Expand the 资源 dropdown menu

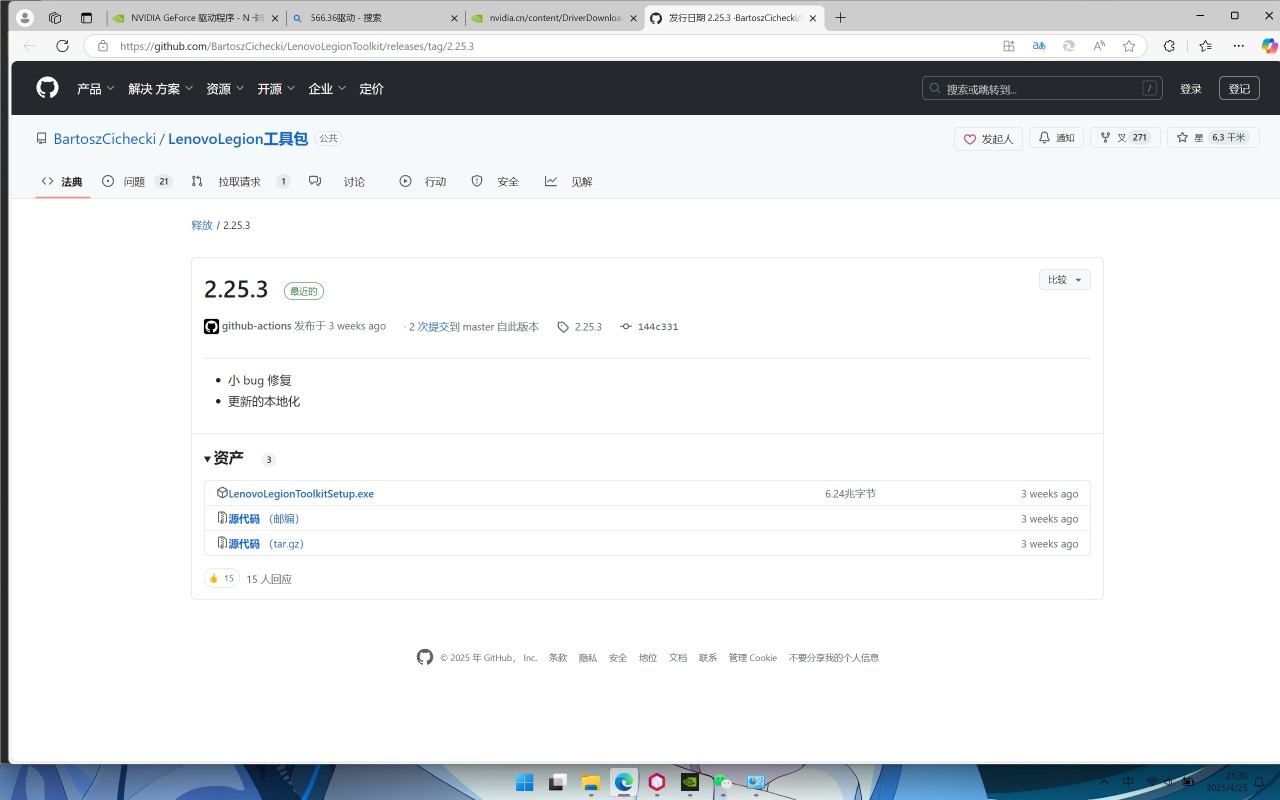[x=225, y=89]
